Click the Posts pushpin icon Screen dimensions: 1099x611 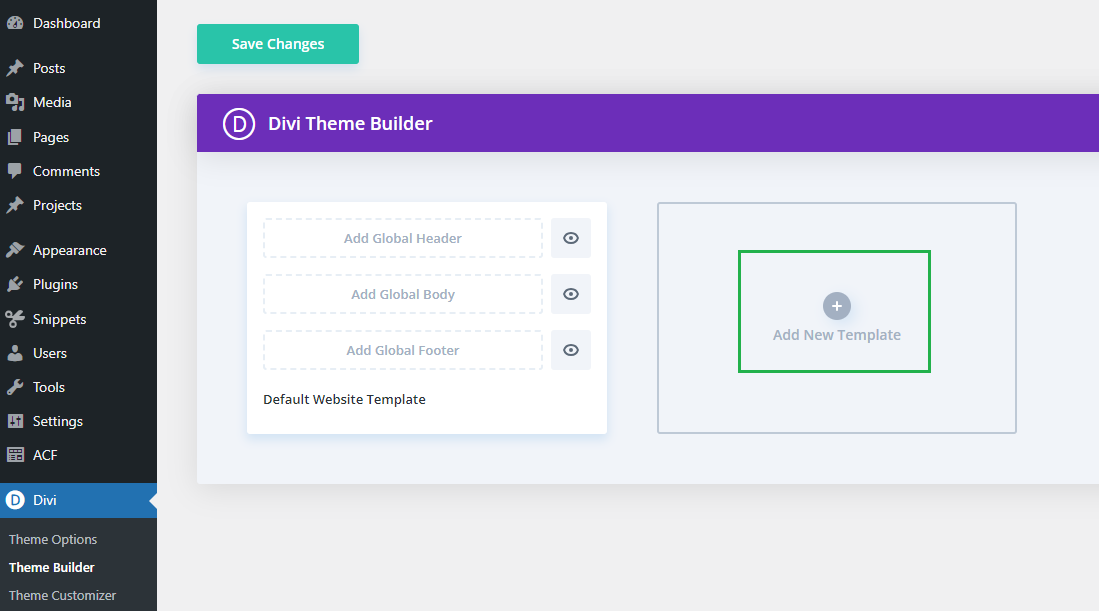click(x=15, y=68)
